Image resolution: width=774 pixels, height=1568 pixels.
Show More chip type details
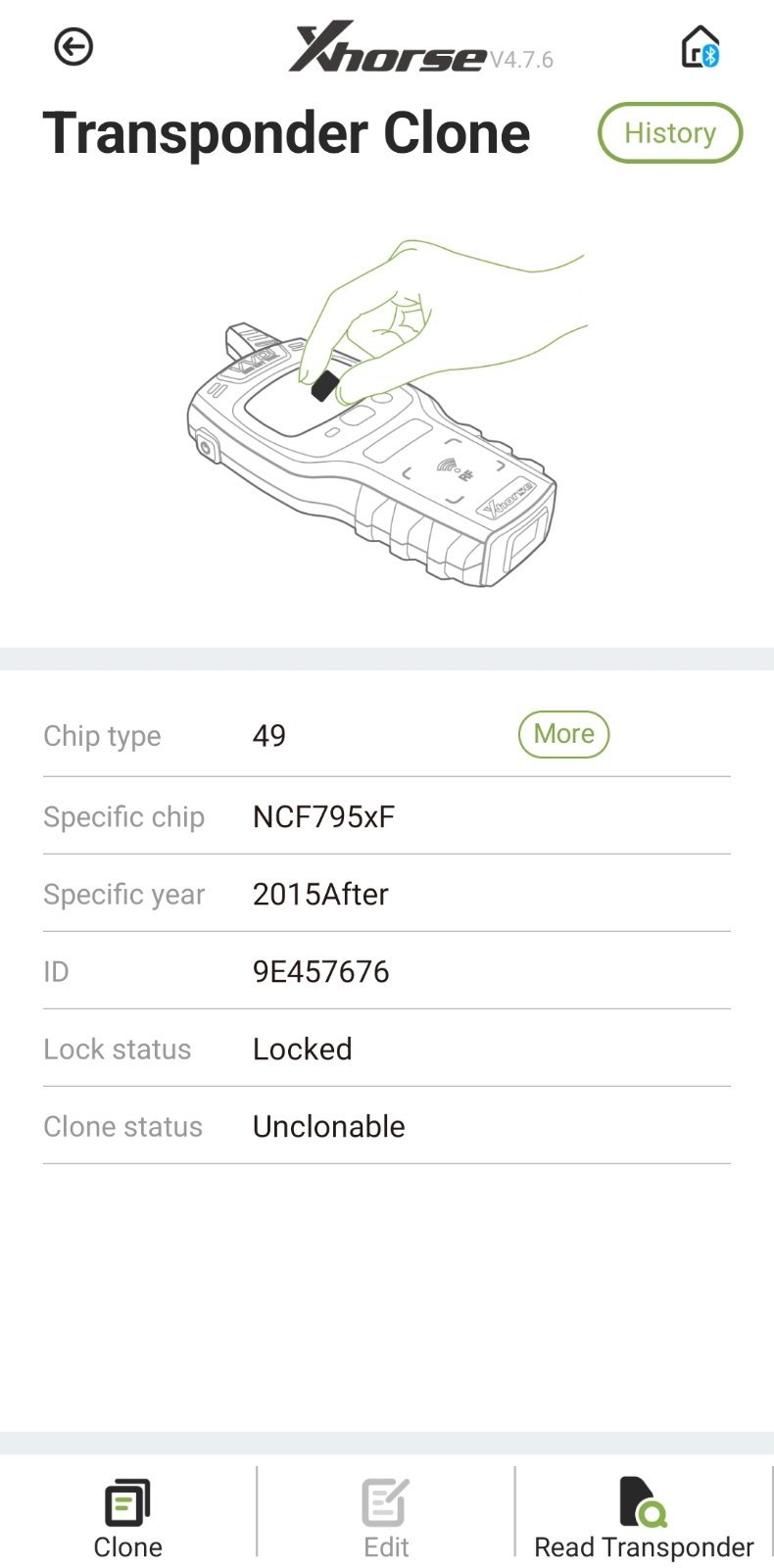(563, 734)
